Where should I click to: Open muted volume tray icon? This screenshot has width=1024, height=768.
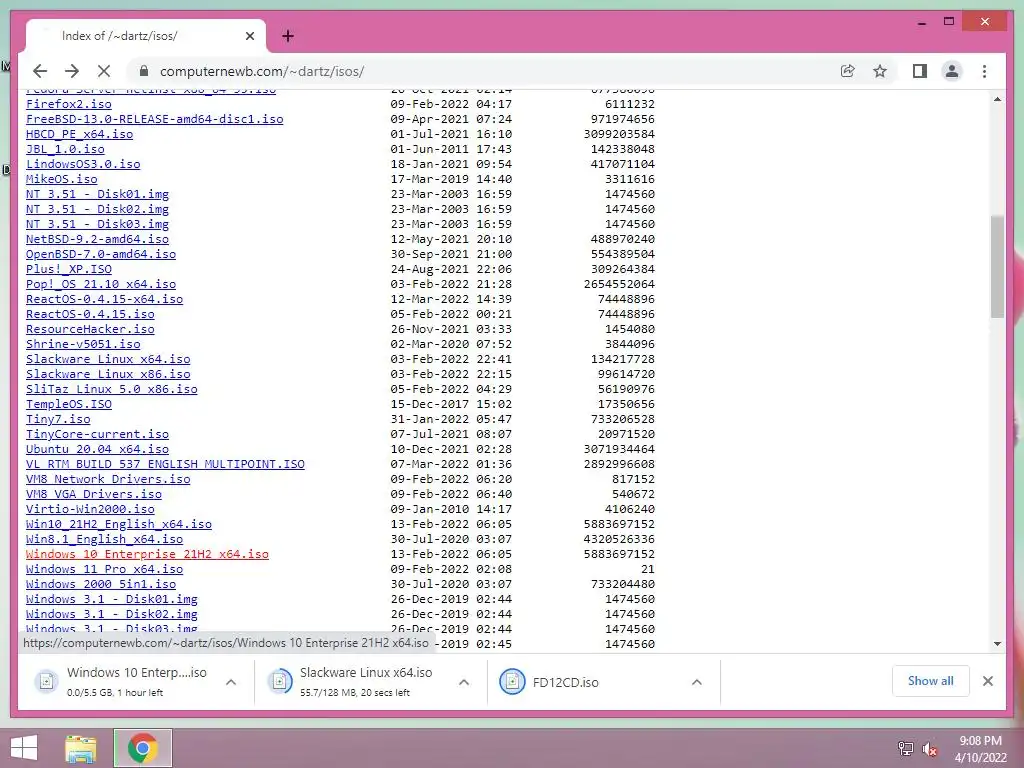[x=930, y=749]
